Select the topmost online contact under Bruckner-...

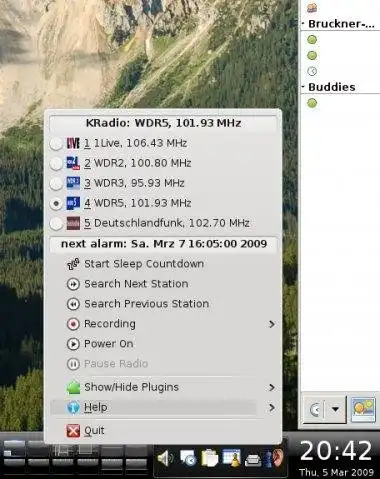[312, 40]
